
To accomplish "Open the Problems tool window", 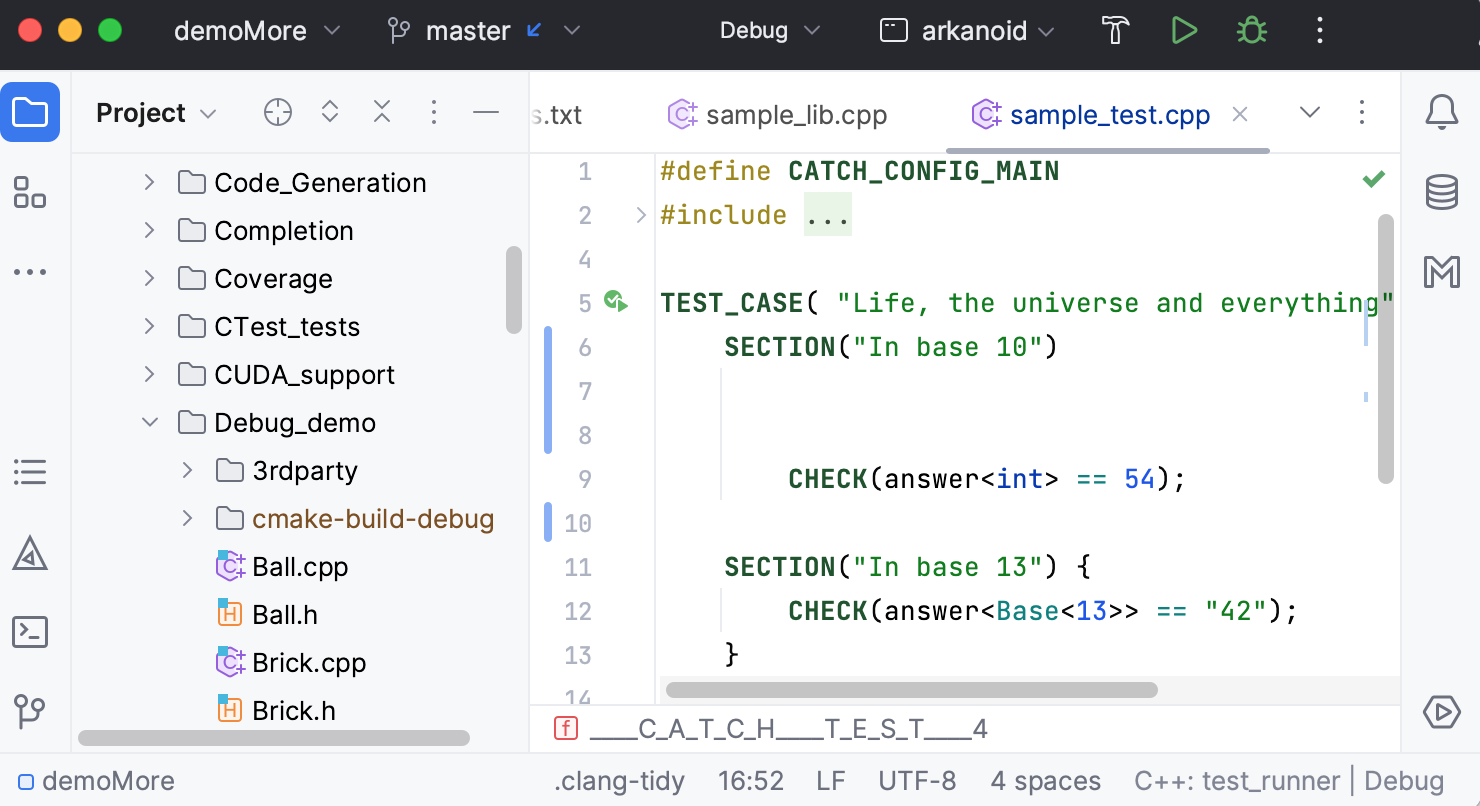I will (x=30, y=553).
